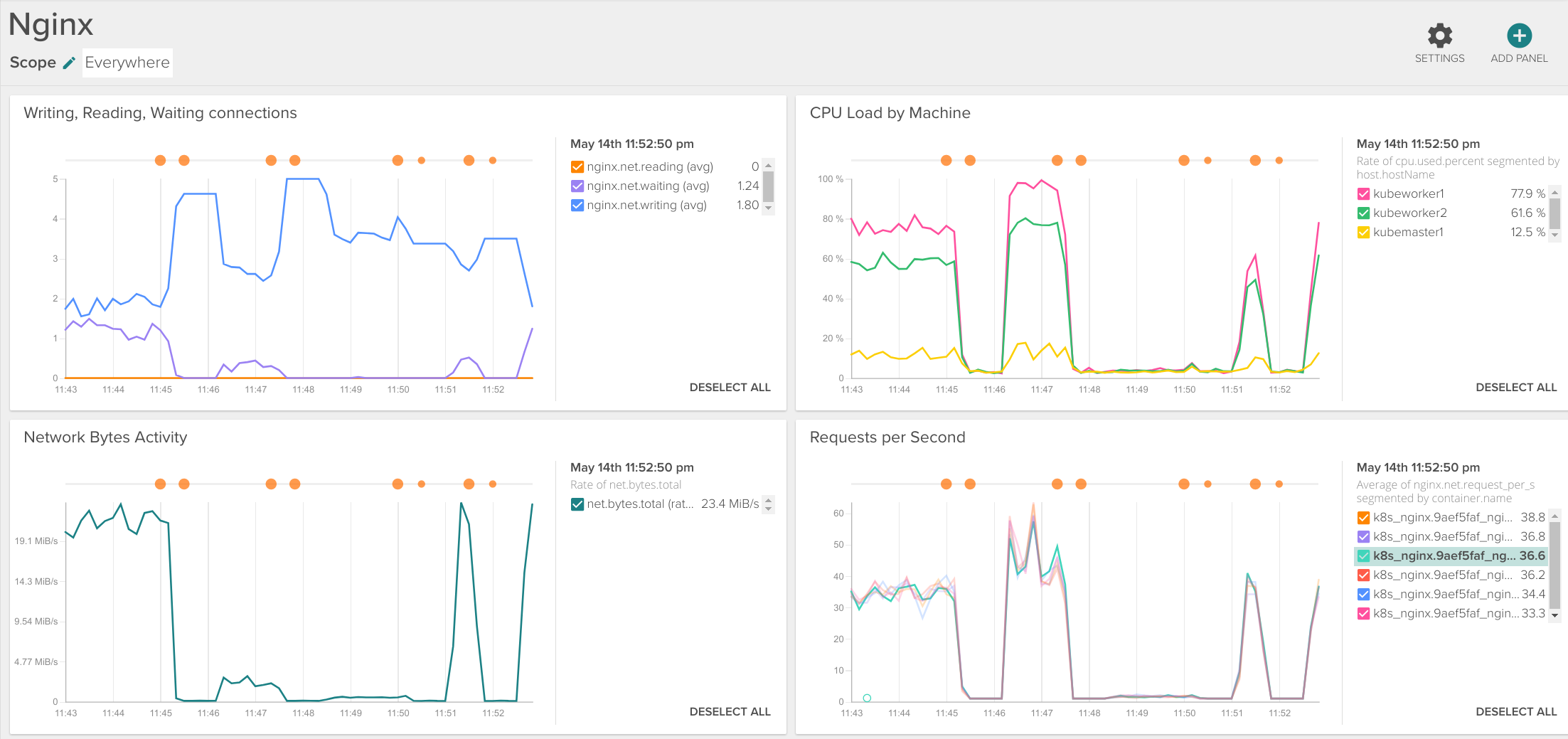Click first event marker on Requests chart
The height and width of the screenshot is (739, 1568).
[946, 484]
